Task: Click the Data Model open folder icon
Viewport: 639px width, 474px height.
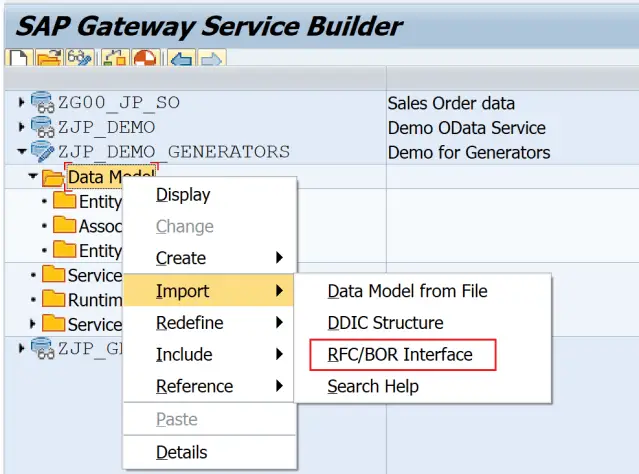Action: pos(53,178)
